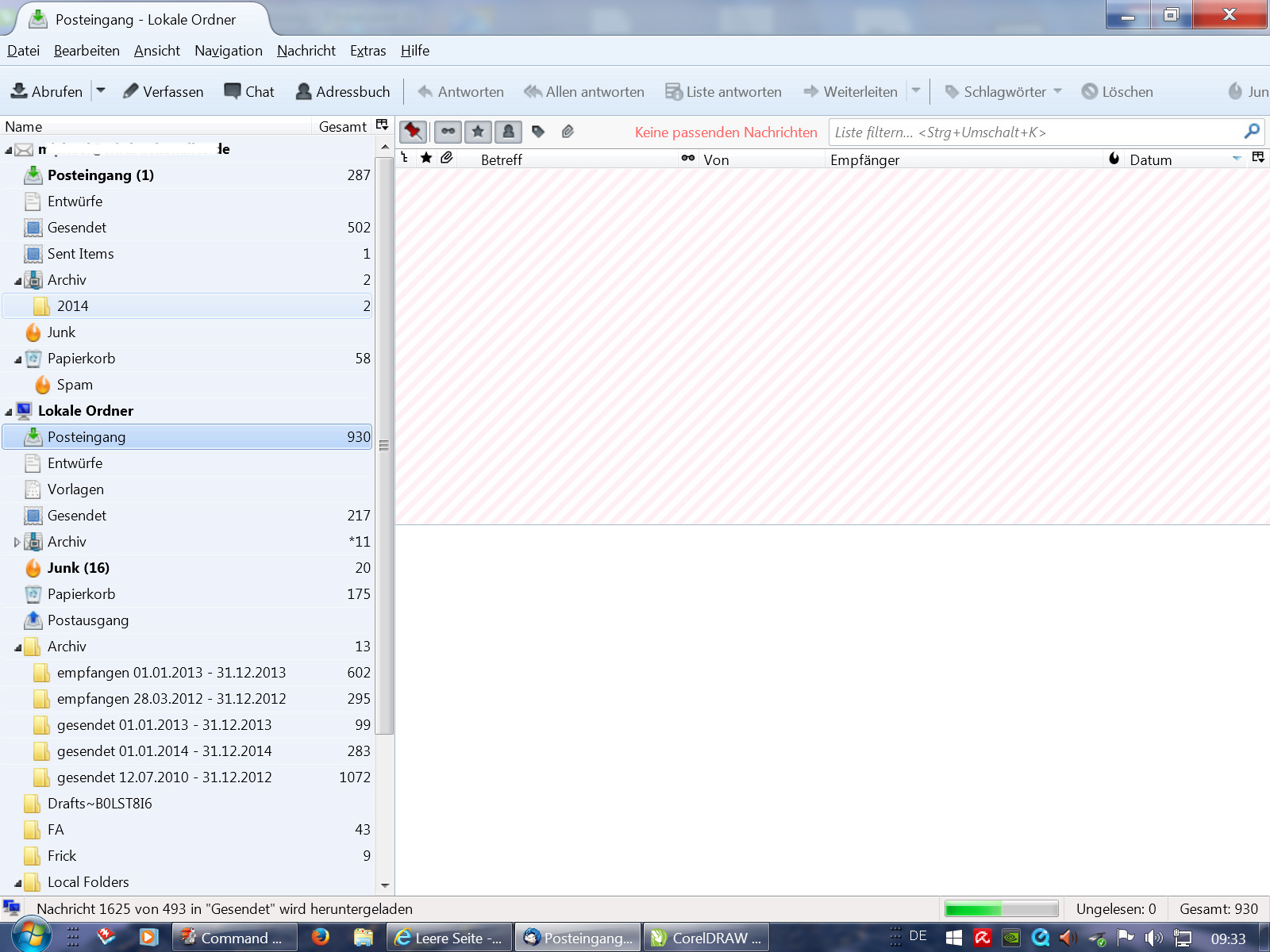
Task: Sort messages by the Datum column
Action: tap(1151, 159)
